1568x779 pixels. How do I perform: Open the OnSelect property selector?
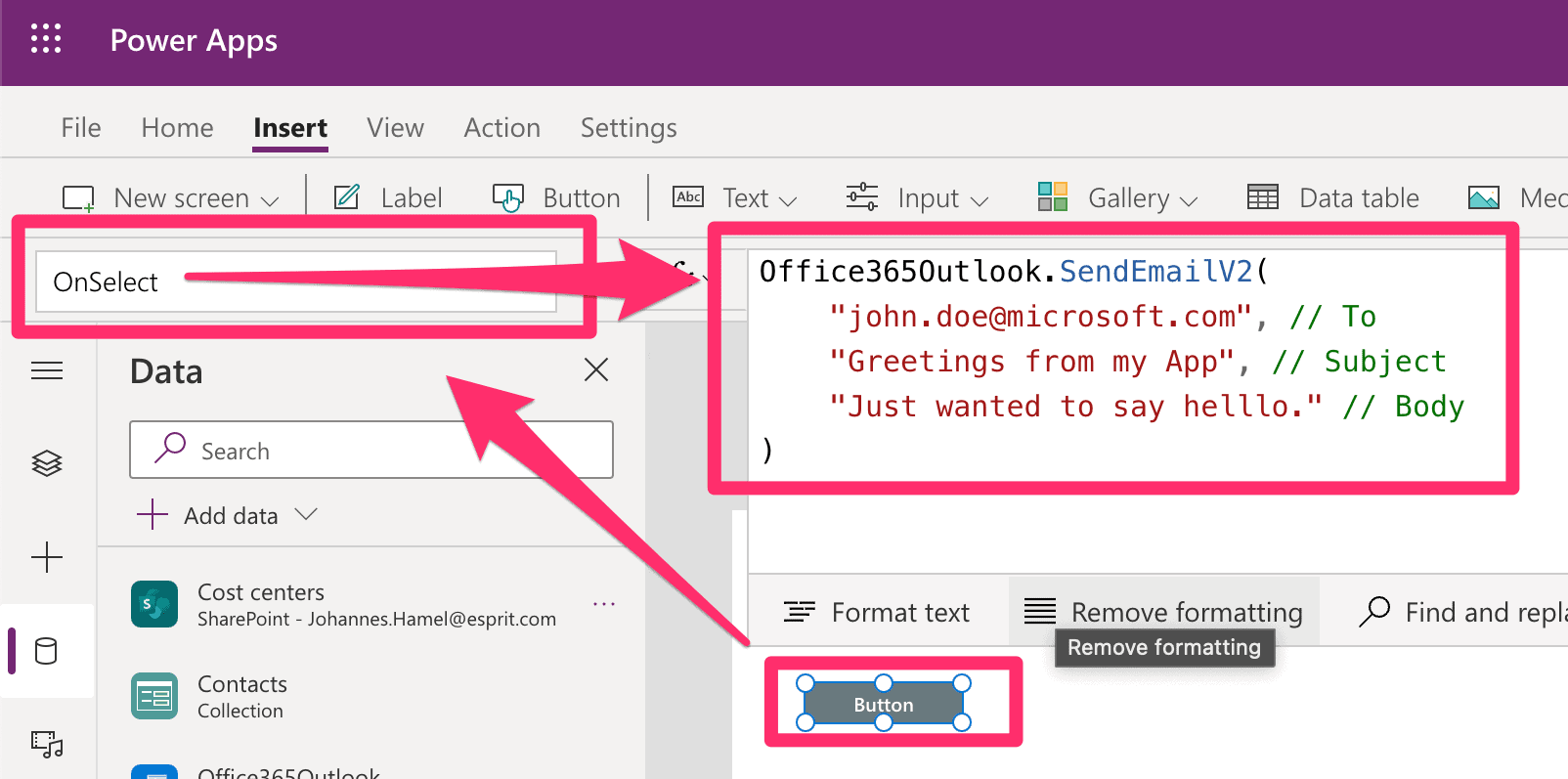[x=296, y=282]
